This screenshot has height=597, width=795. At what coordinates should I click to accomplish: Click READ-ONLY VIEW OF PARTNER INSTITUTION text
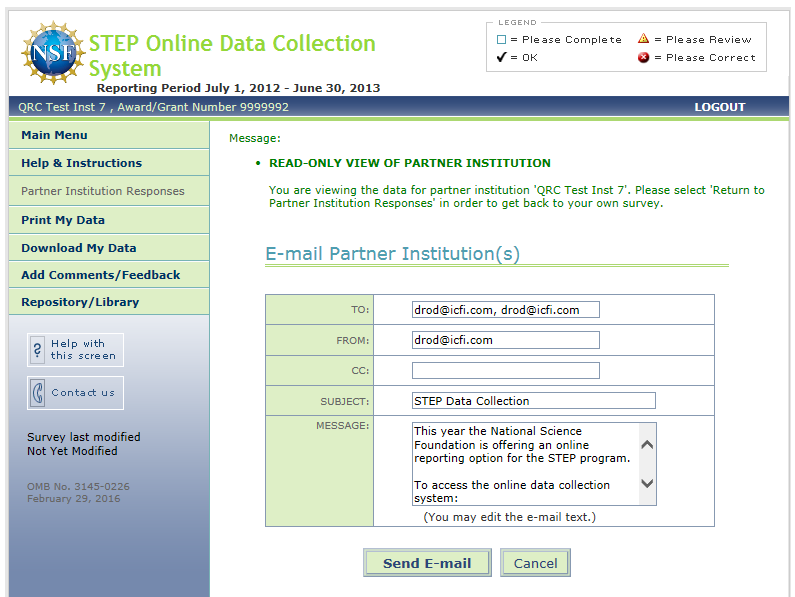(410, 163)
